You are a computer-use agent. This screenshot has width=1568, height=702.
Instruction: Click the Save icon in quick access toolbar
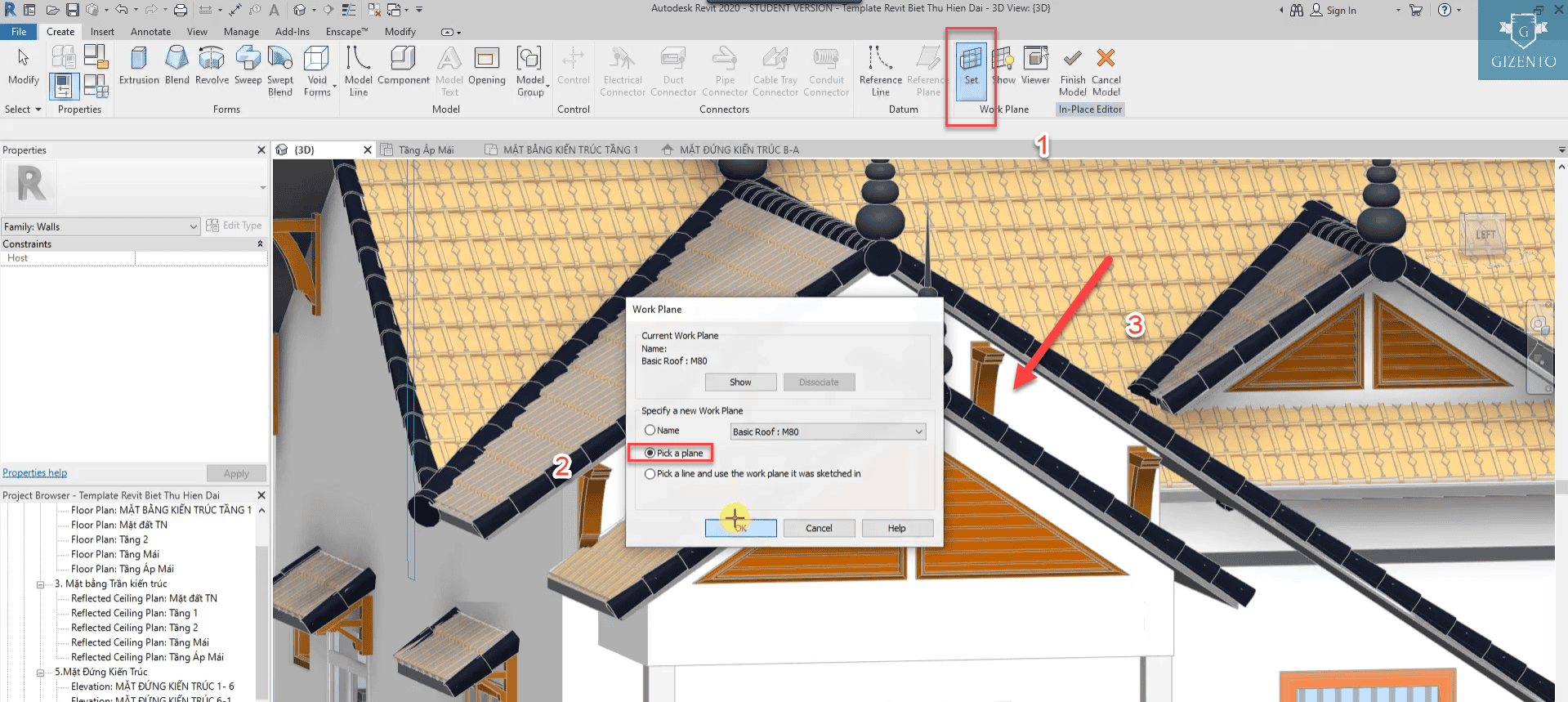(73, 10)
